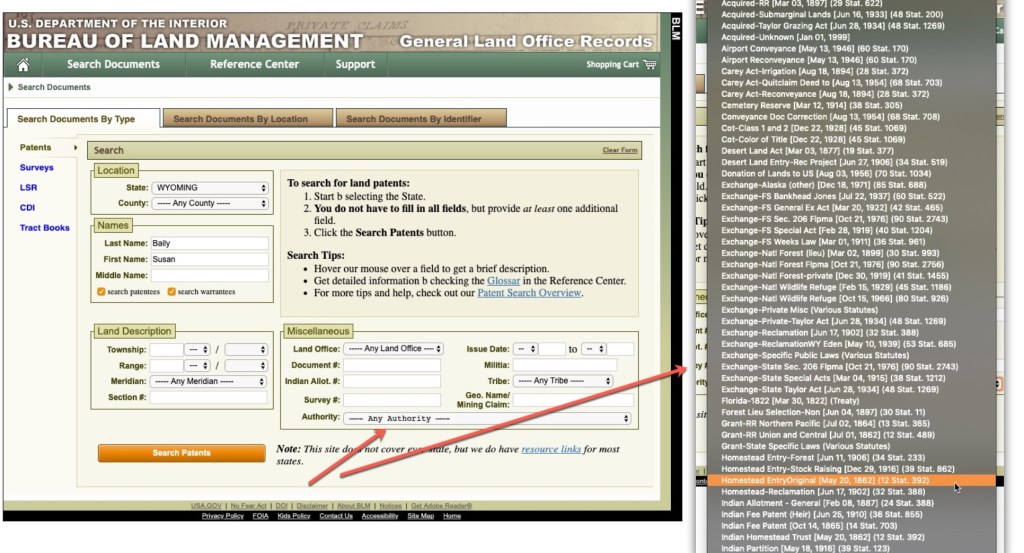This screenshot has height=553, width=1024.
Task: Open the Reference Center menu
Action: click(x=254, y=65)
